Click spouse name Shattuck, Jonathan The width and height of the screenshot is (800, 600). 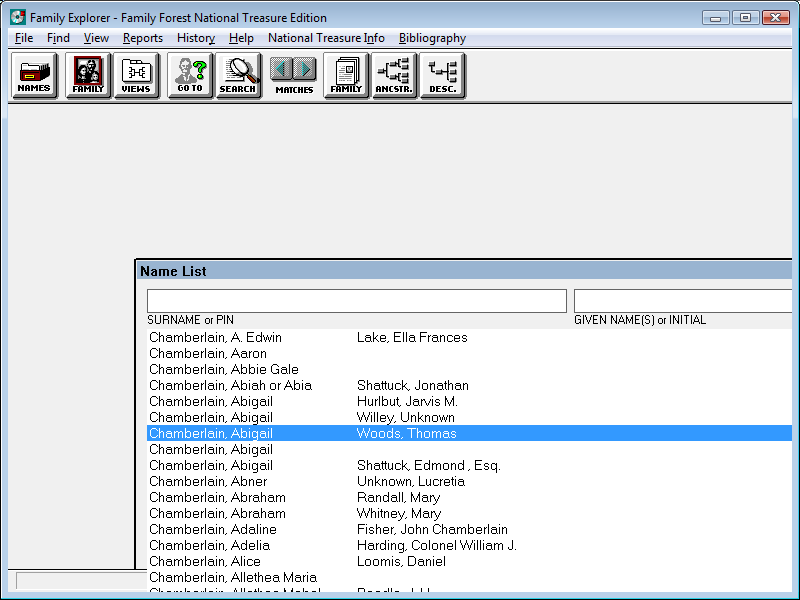coord(413,385)
